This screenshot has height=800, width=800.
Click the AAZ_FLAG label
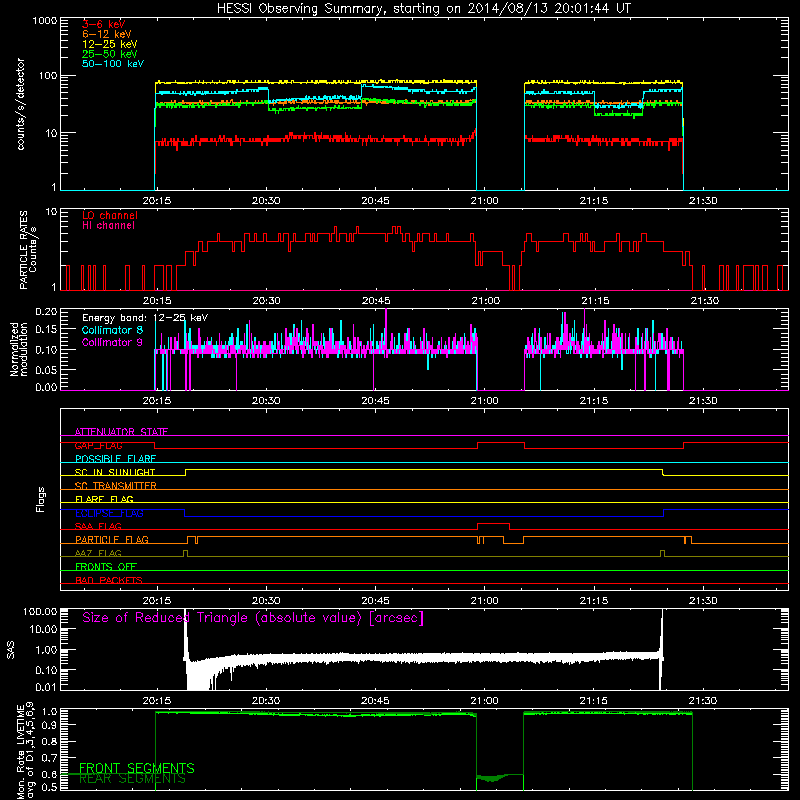point(98,553)
